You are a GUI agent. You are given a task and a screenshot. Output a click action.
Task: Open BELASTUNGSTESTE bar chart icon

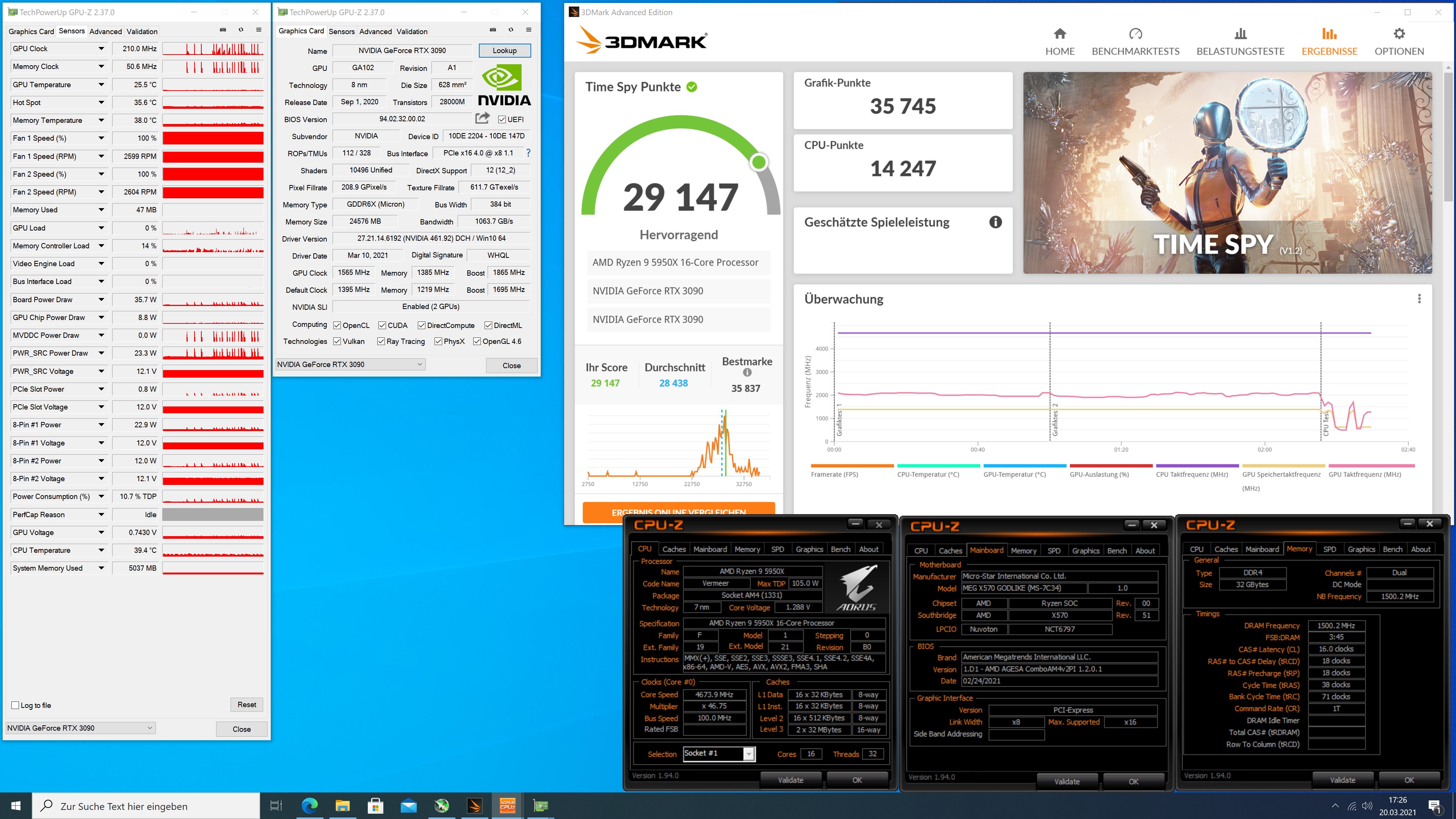[x=1241, y=34]
